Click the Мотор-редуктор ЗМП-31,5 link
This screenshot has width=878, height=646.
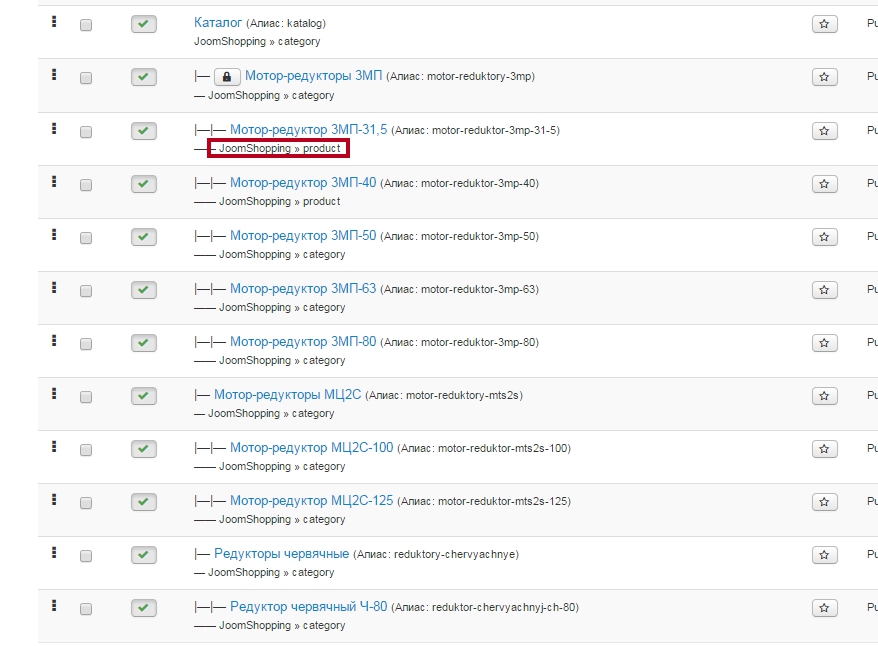(308, 130)
